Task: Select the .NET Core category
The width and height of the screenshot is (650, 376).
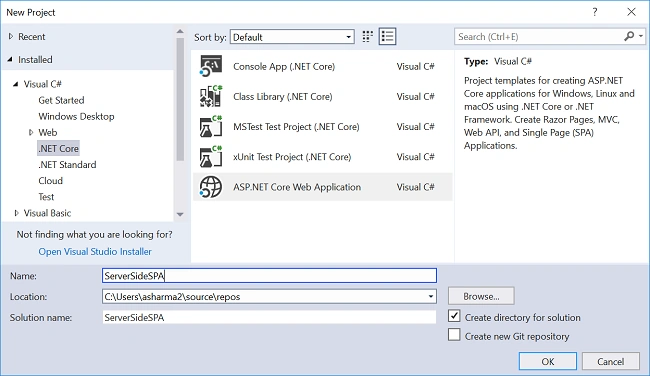Action: click(58, 148)
